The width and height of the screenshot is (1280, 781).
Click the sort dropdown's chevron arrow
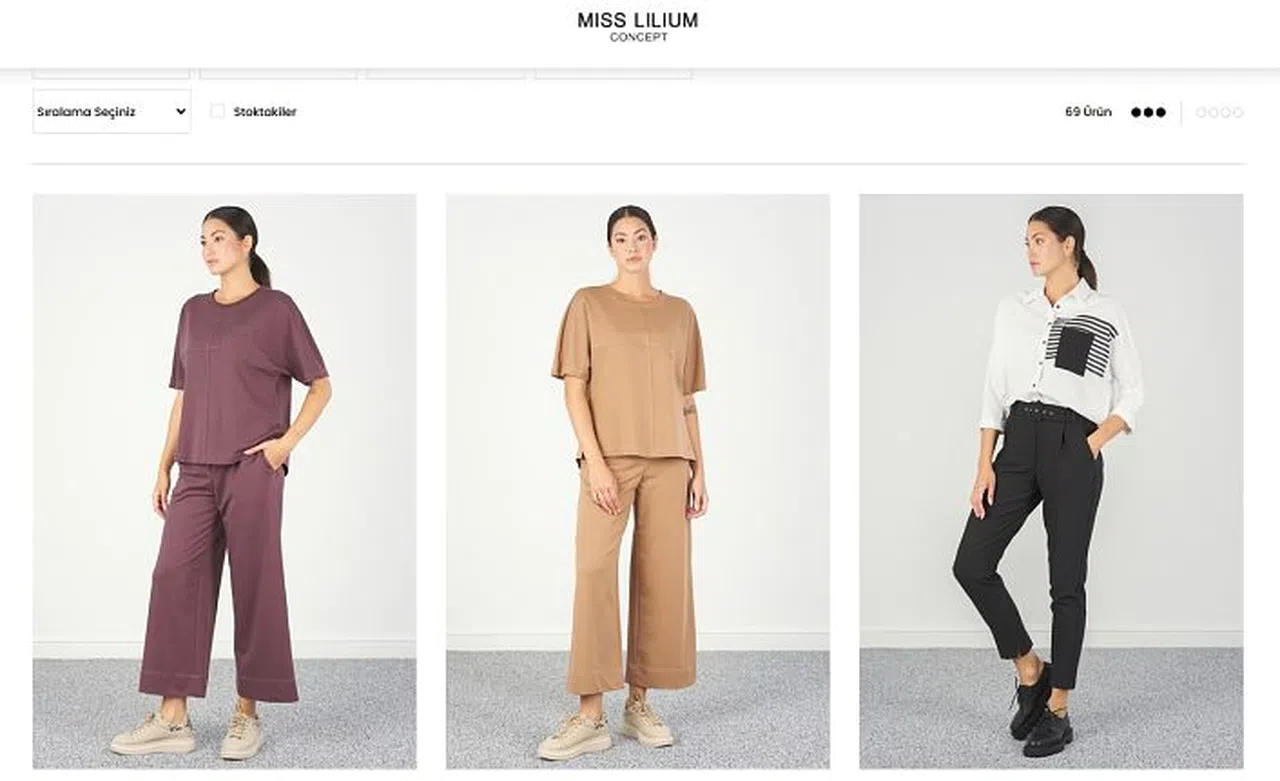180,112
